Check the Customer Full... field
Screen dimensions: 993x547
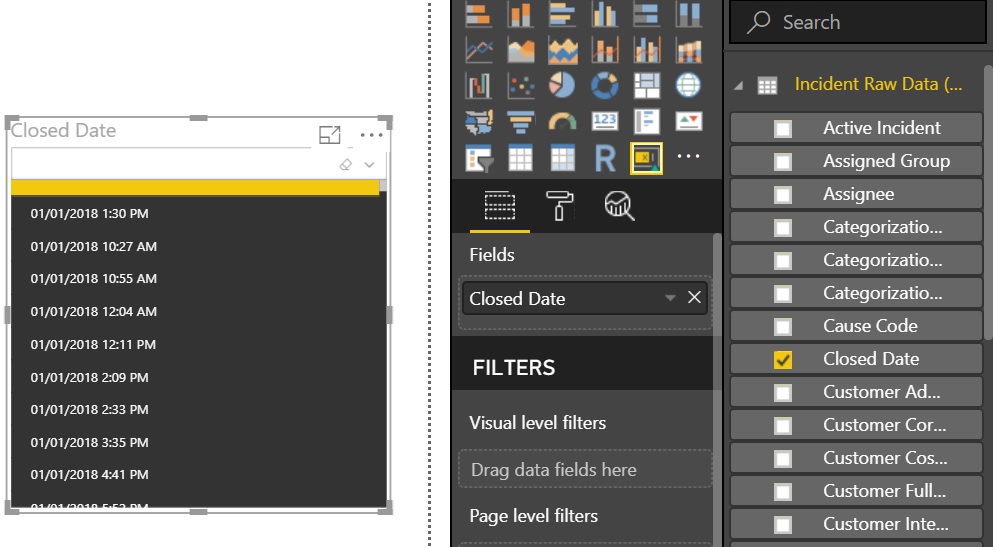point(783,491)
